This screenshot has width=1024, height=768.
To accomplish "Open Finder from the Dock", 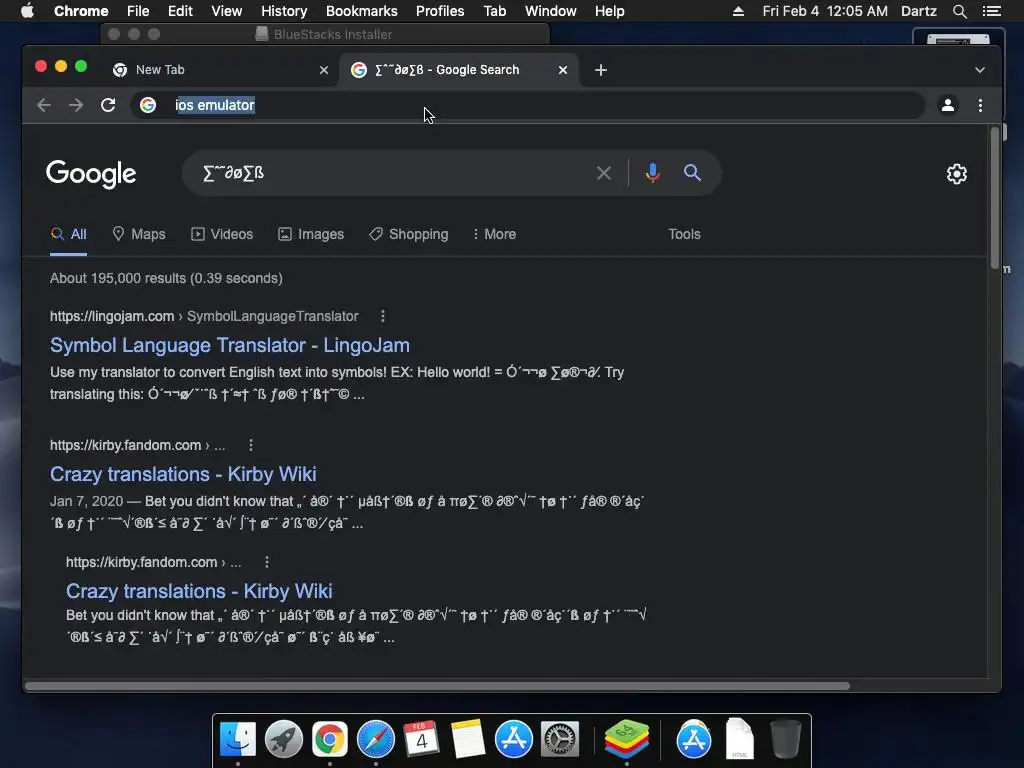I will click(x=238, y=739).
